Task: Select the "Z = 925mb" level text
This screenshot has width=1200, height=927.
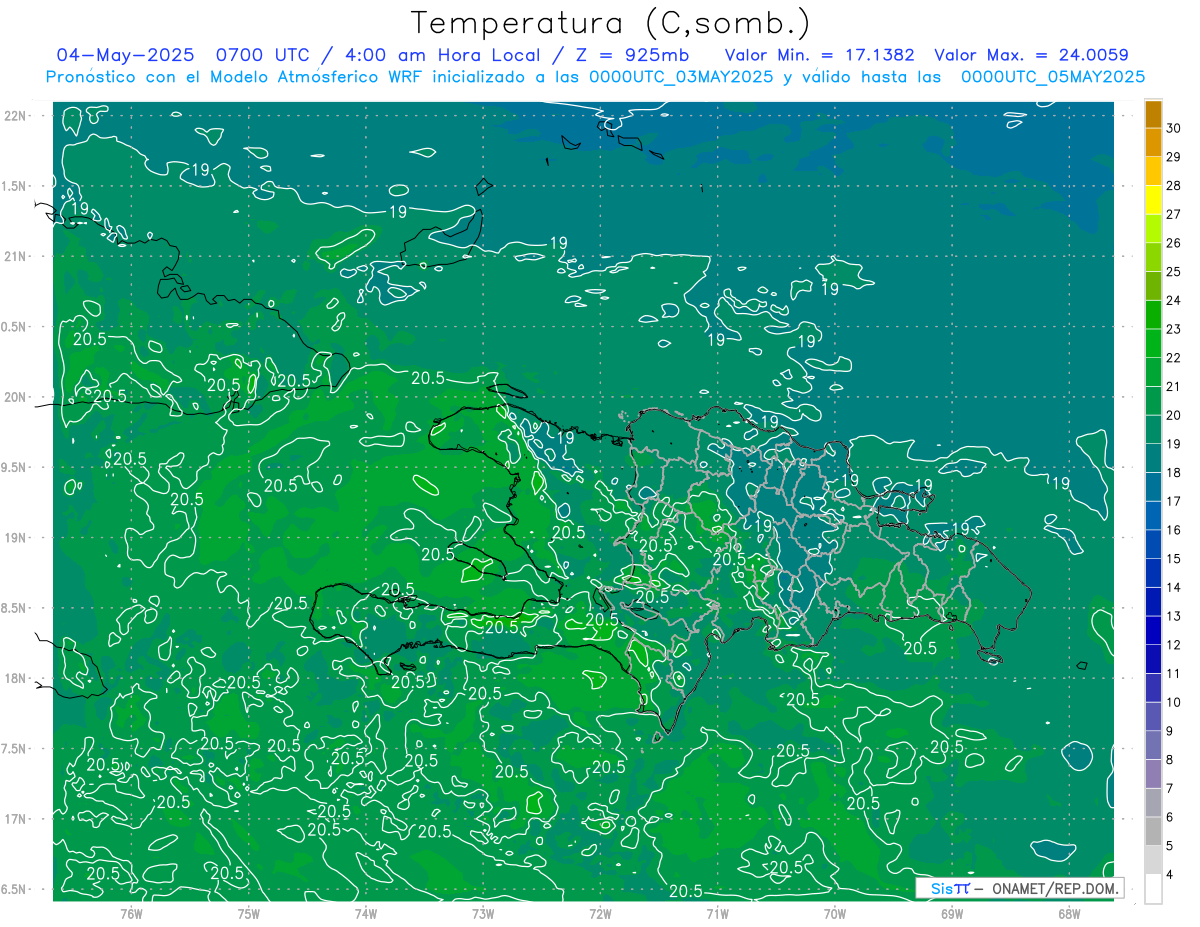Action: tap(628, 55)
